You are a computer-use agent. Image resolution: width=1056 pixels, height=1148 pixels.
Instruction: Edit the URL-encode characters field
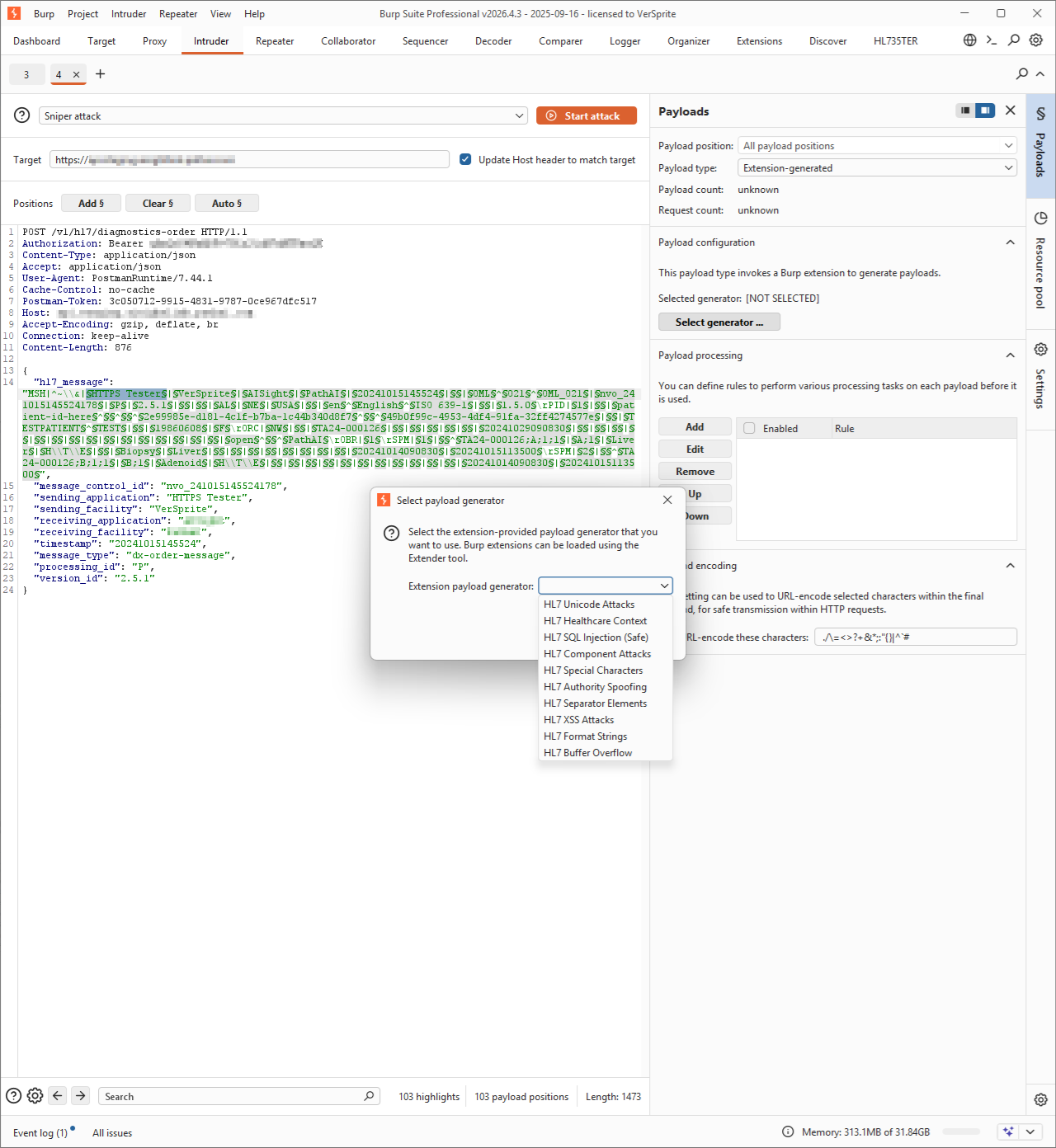point(916,637)
